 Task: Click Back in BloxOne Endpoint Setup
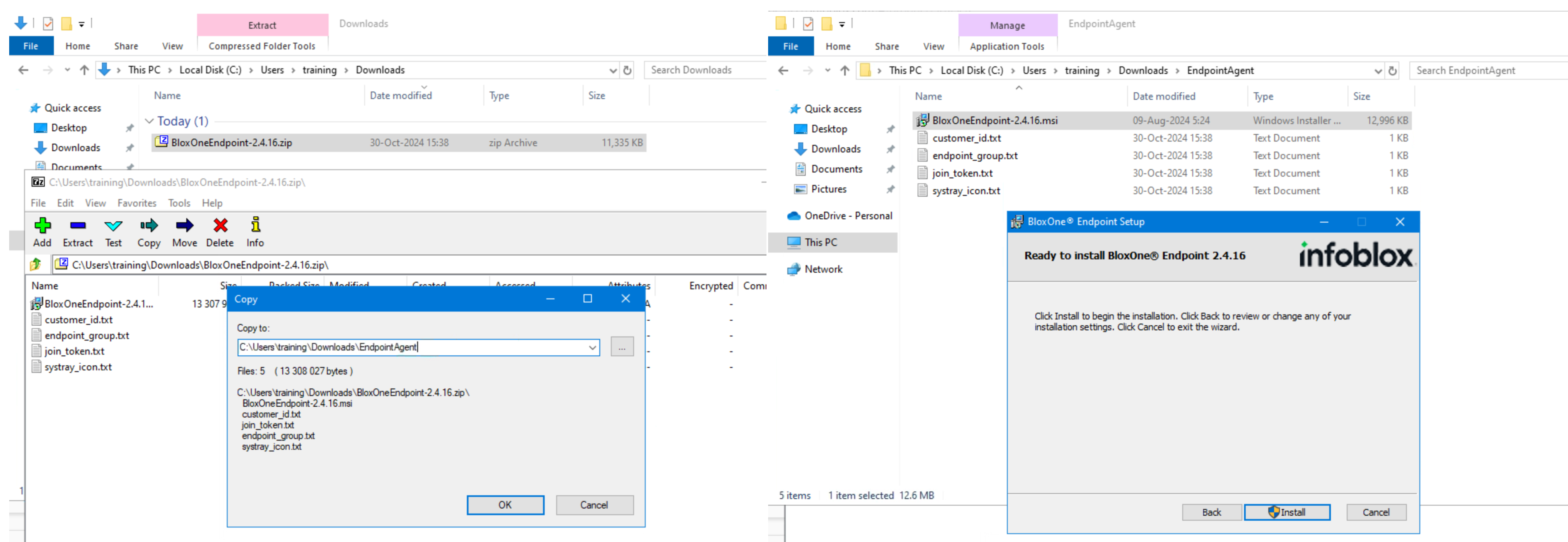click(x=1211, y=512)
